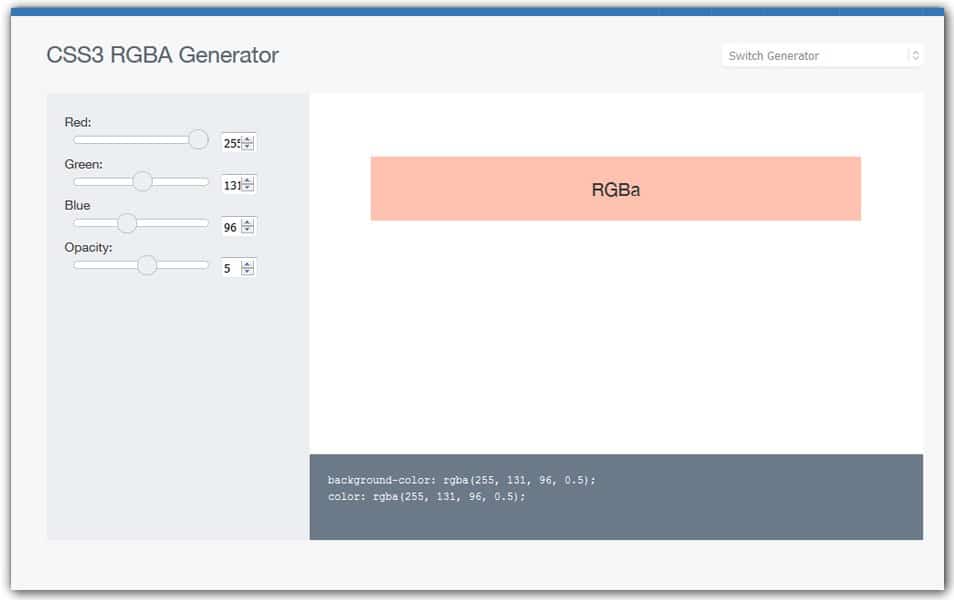Screen dimensions: 954x600
Task: Click the Red value increment arrow
Action: pos(247,137)
